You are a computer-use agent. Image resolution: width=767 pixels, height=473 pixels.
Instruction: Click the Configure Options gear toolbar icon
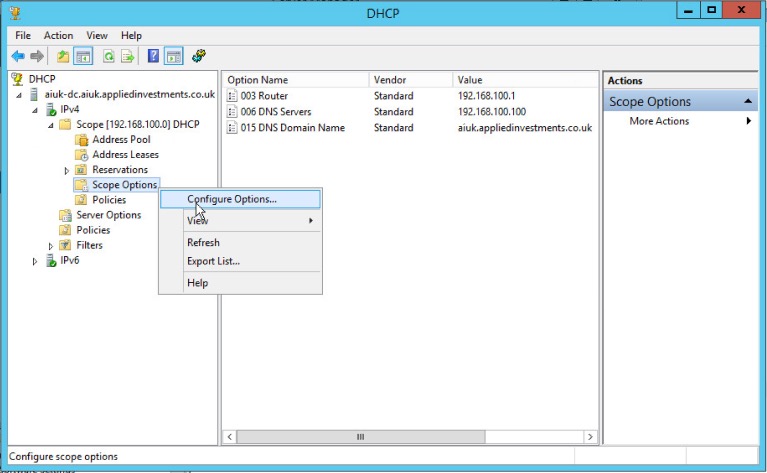pos(199,56)
